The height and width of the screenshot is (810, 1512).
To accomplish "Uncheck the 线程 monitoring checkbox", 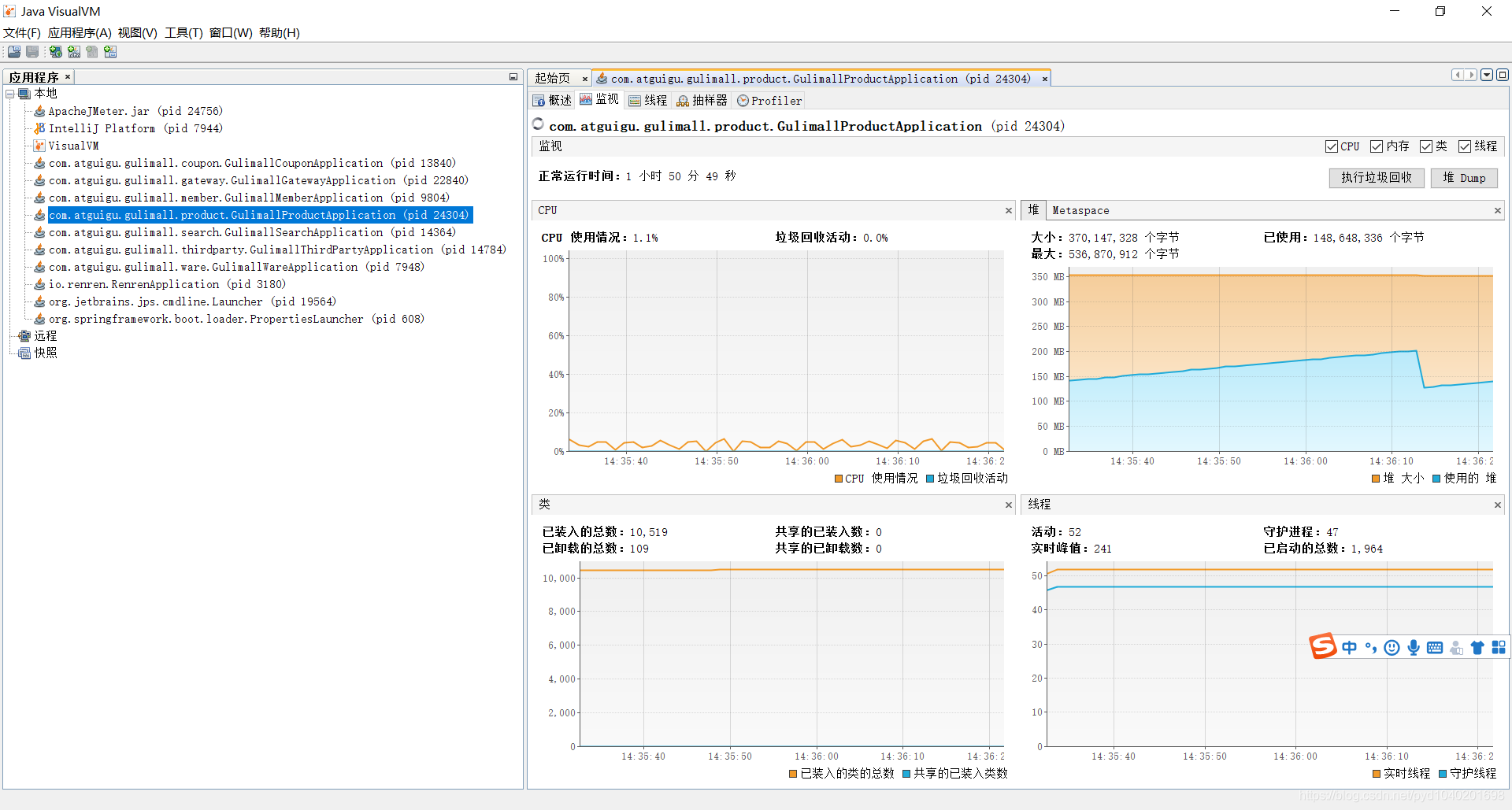I will pos(1465,146).
